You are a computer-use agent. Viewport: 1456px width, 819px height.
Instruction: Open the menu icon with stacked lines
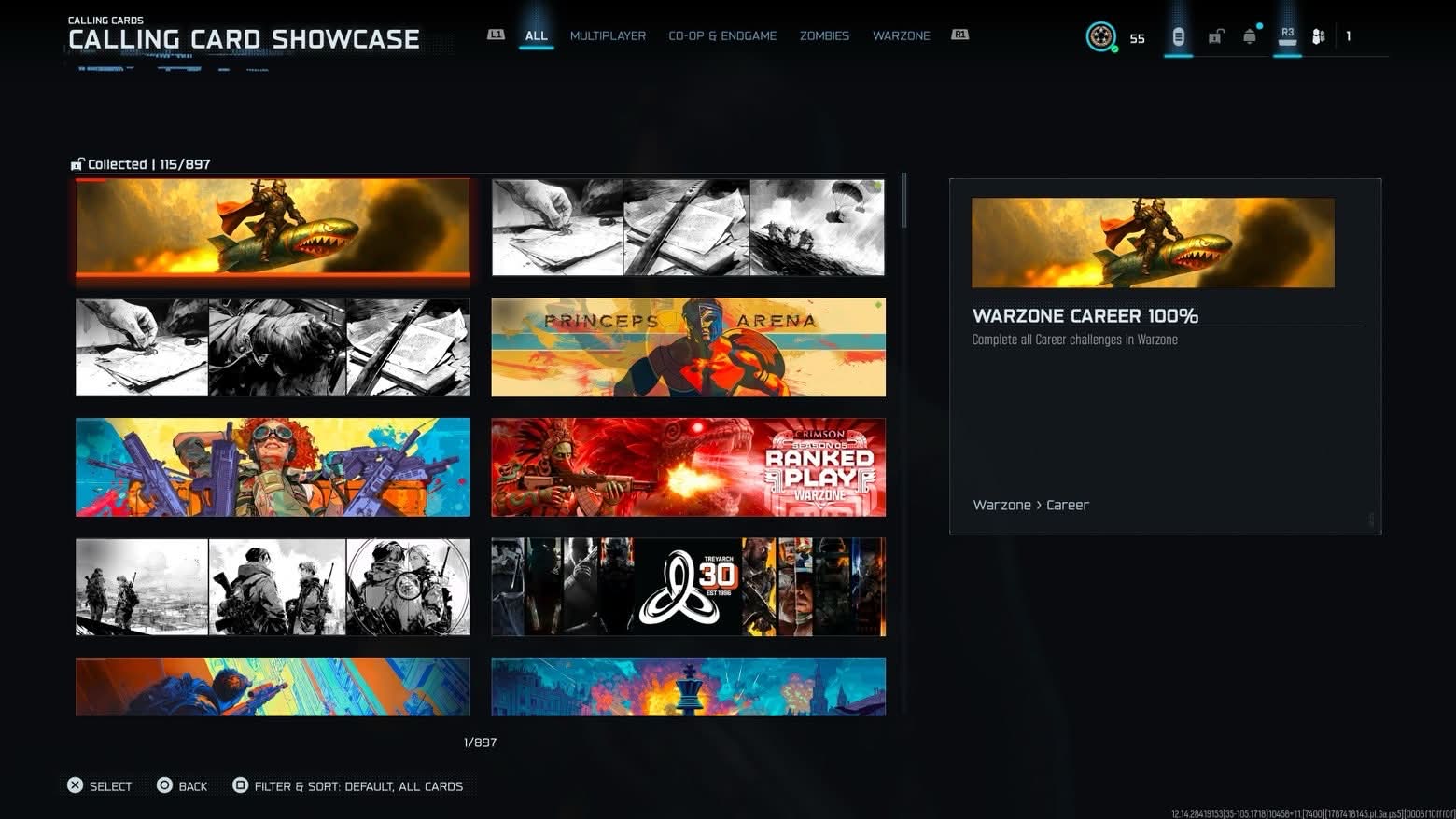coord(1178,36)
